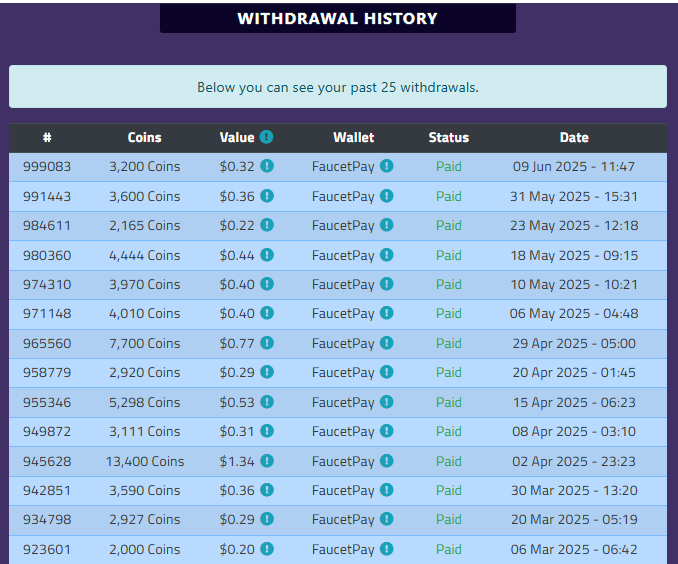Screen dimensions: 678x564
Task: Click value info icon in row 934798
Action: pyautogui.click(x=267, y=519)
